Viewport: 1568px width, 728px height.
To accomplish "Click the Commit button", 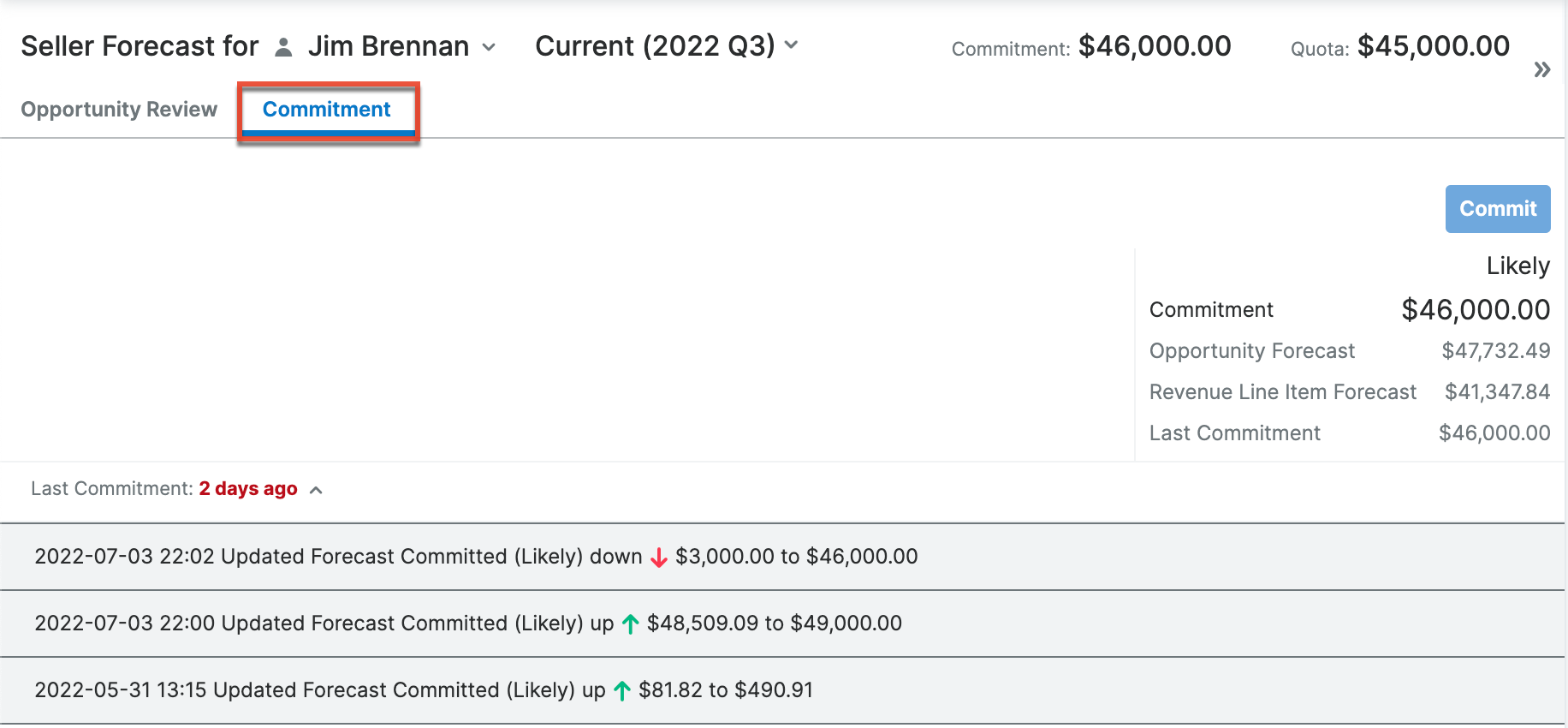I will pyautogui.click(x=1497, y=208).
